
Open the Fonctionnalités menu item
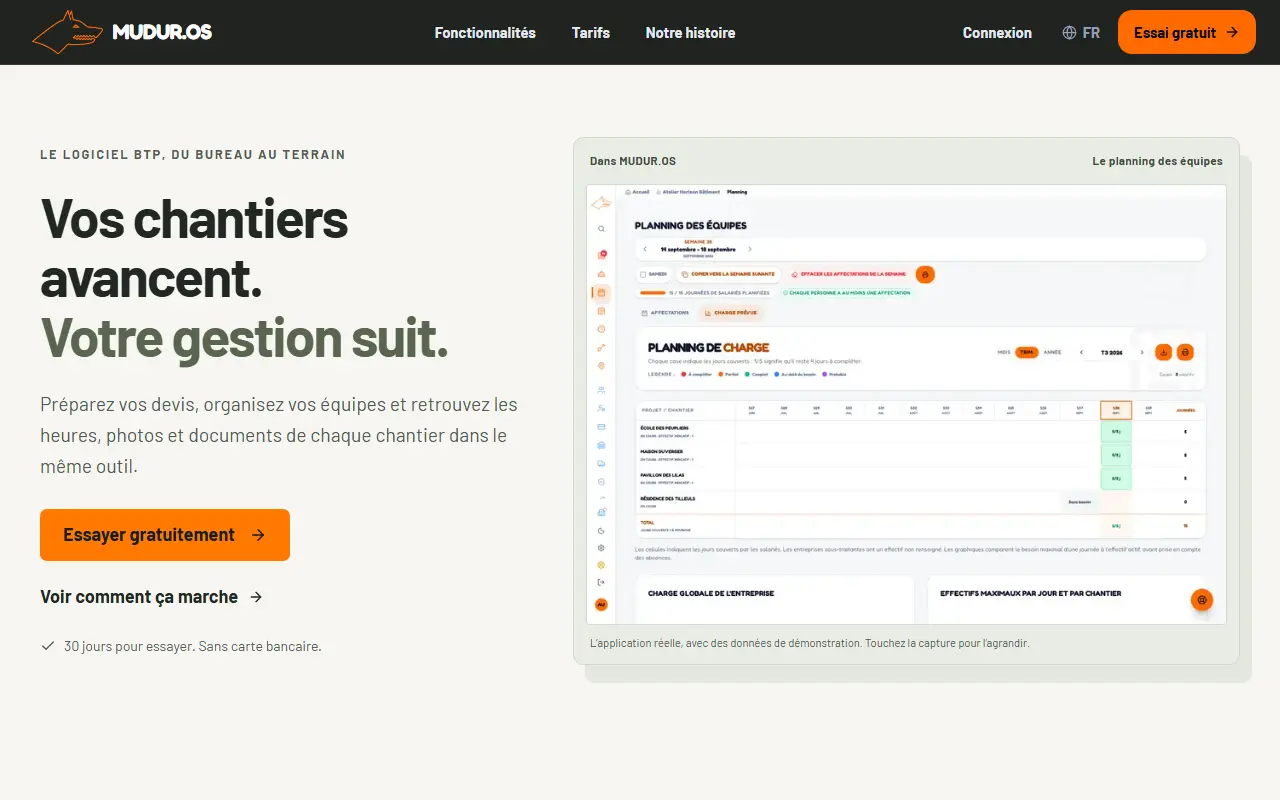(485, 32)
